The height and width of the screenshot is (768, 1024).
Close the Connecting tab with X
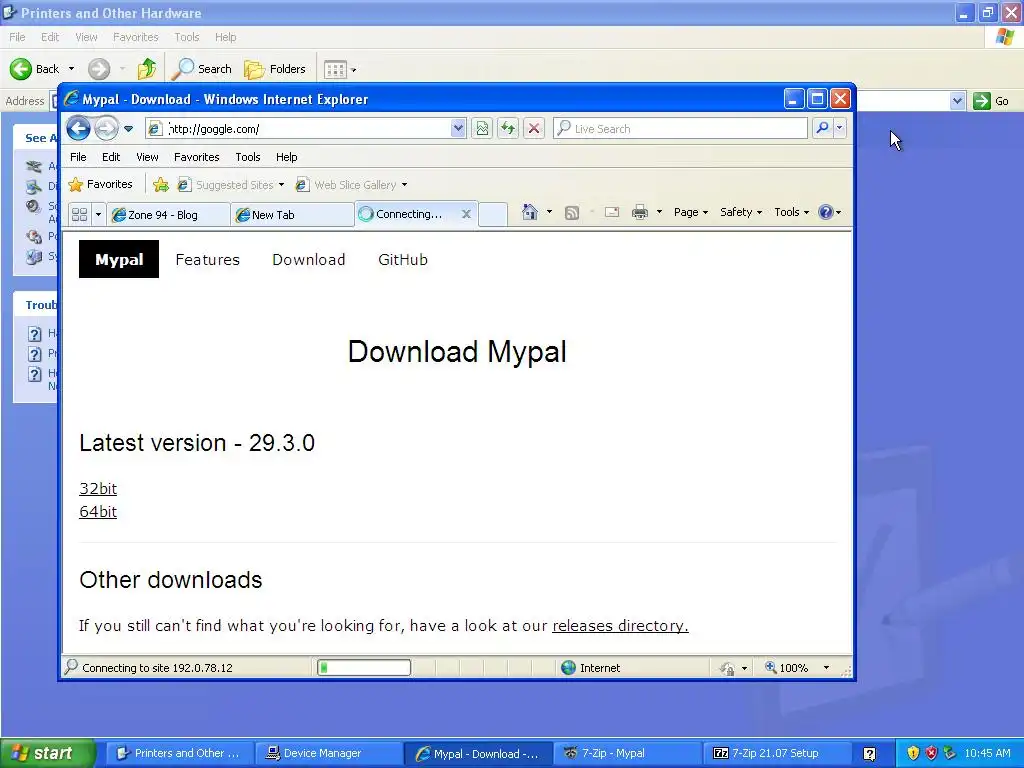(466, 214)
